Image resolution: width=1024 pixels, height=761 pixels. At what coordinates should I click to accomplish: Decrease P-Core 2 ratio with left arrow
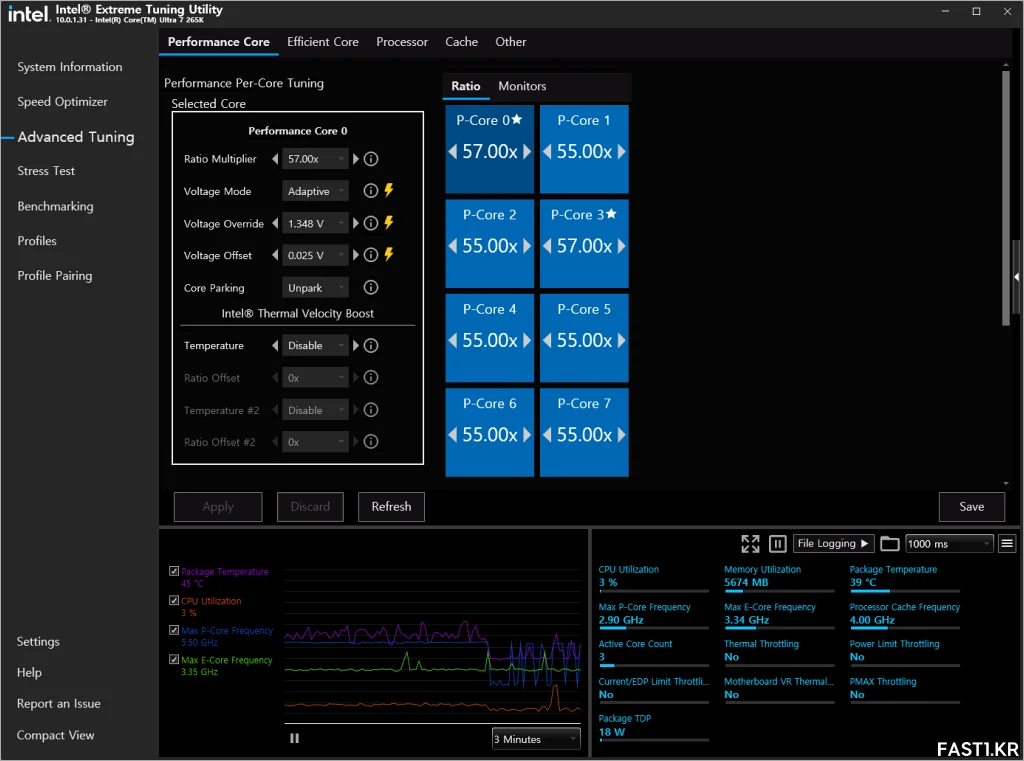coord(453,246)
